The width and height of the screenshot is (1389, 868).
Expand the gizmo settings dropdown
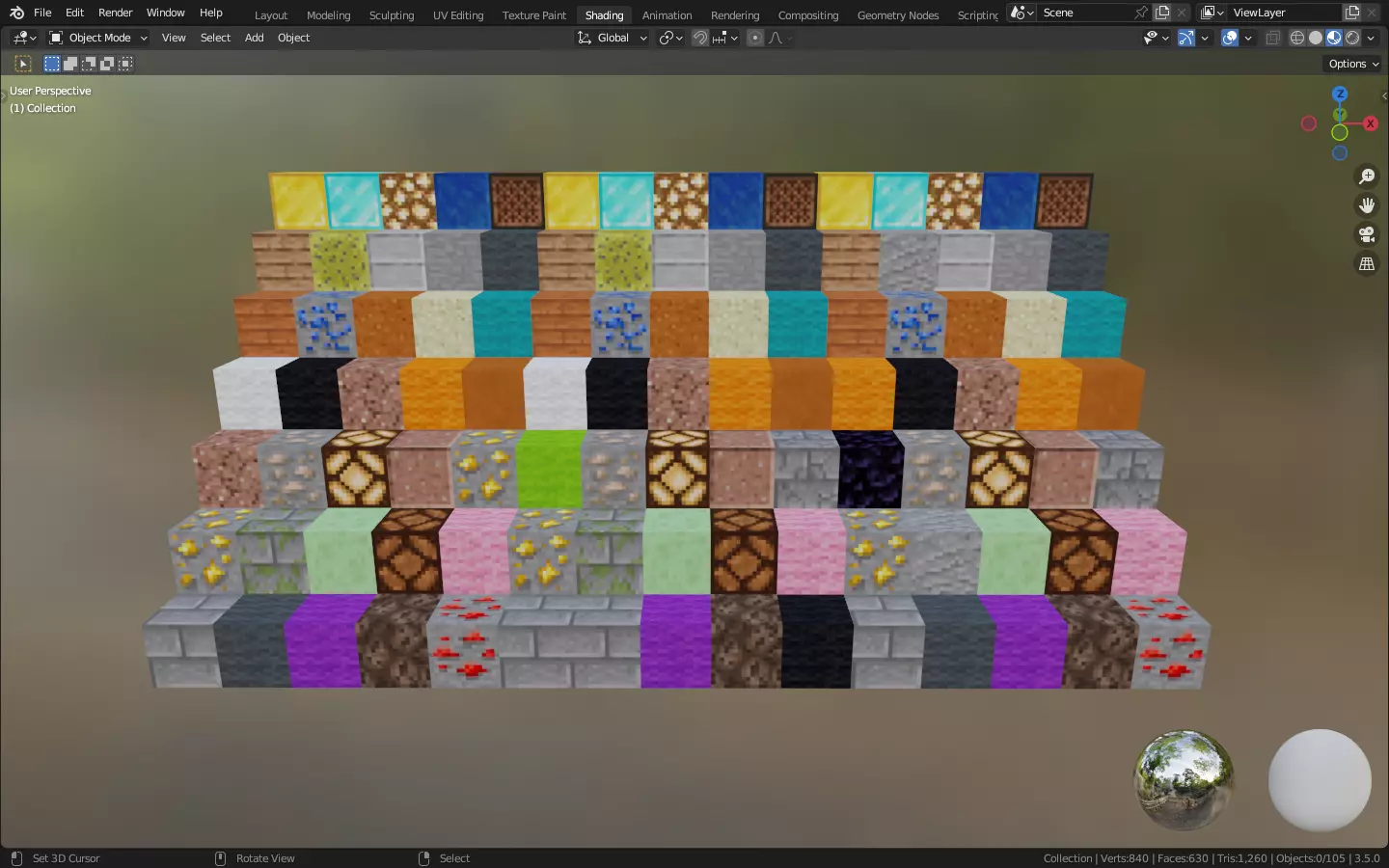click(x=1205, y=38)
